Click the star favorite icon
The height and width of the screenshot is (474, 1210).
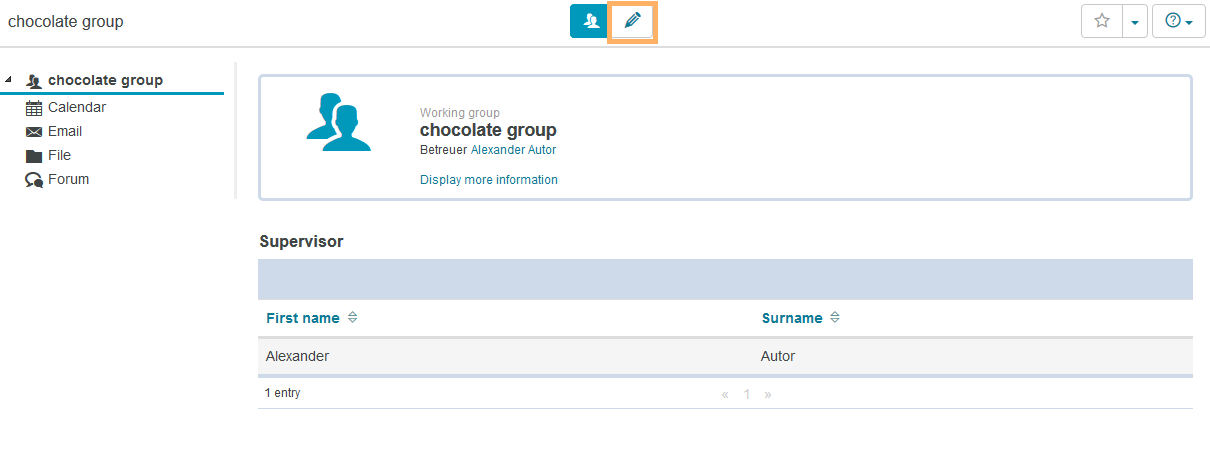coord(1102,21)
